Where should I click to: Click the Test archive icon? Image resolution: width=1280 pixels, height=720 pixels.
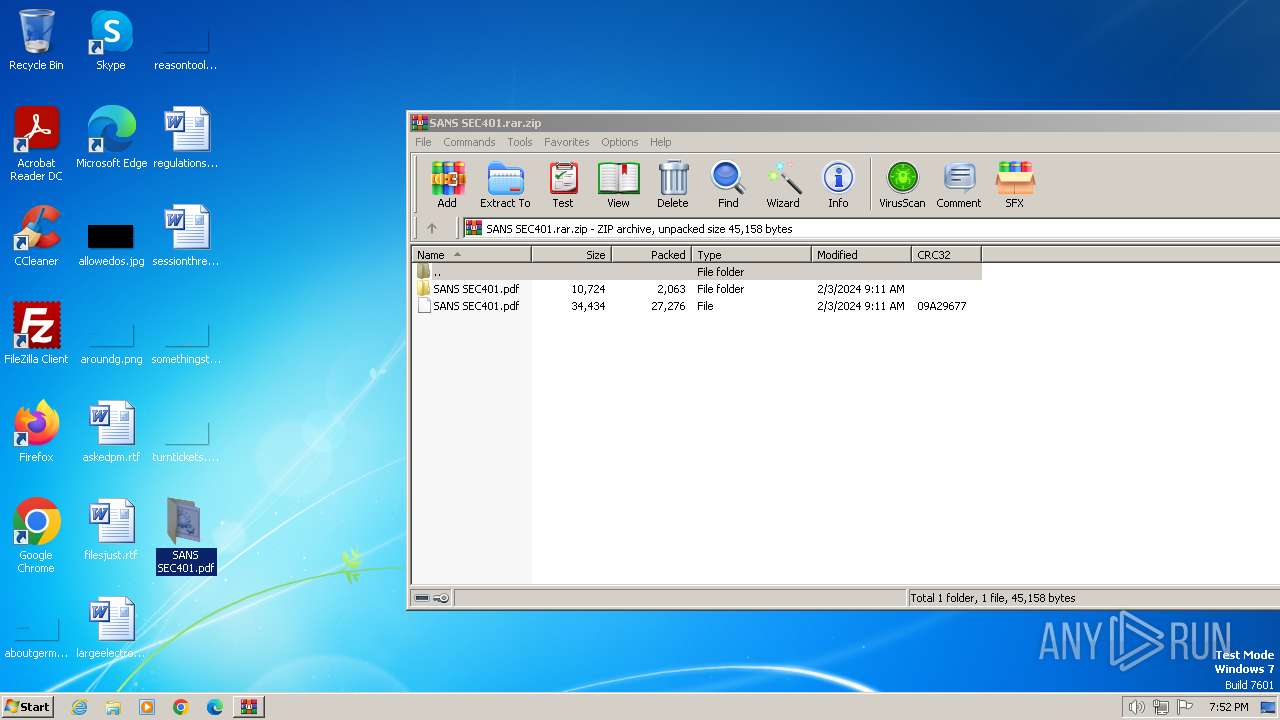coord(563,185)
